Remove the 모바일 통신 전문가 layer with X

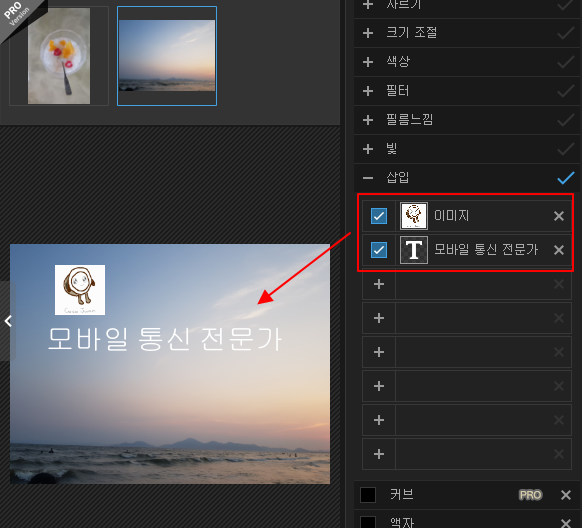pos(559,250)
